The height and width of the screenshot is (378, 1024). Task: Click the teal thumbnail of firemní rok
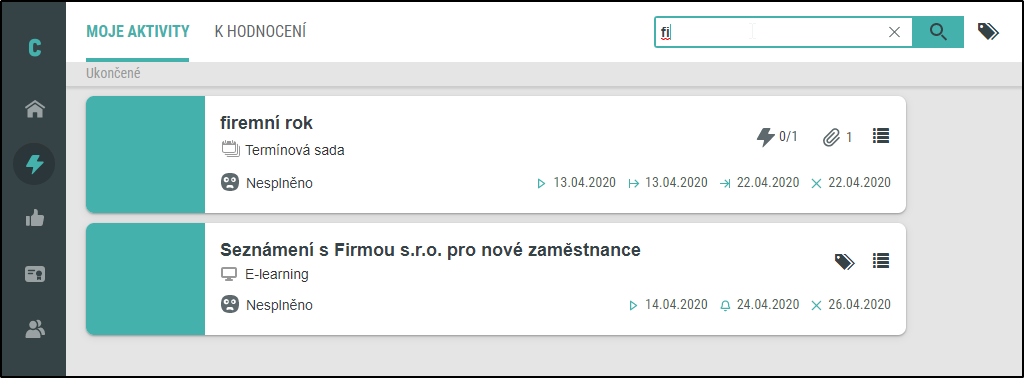(146, 154)
